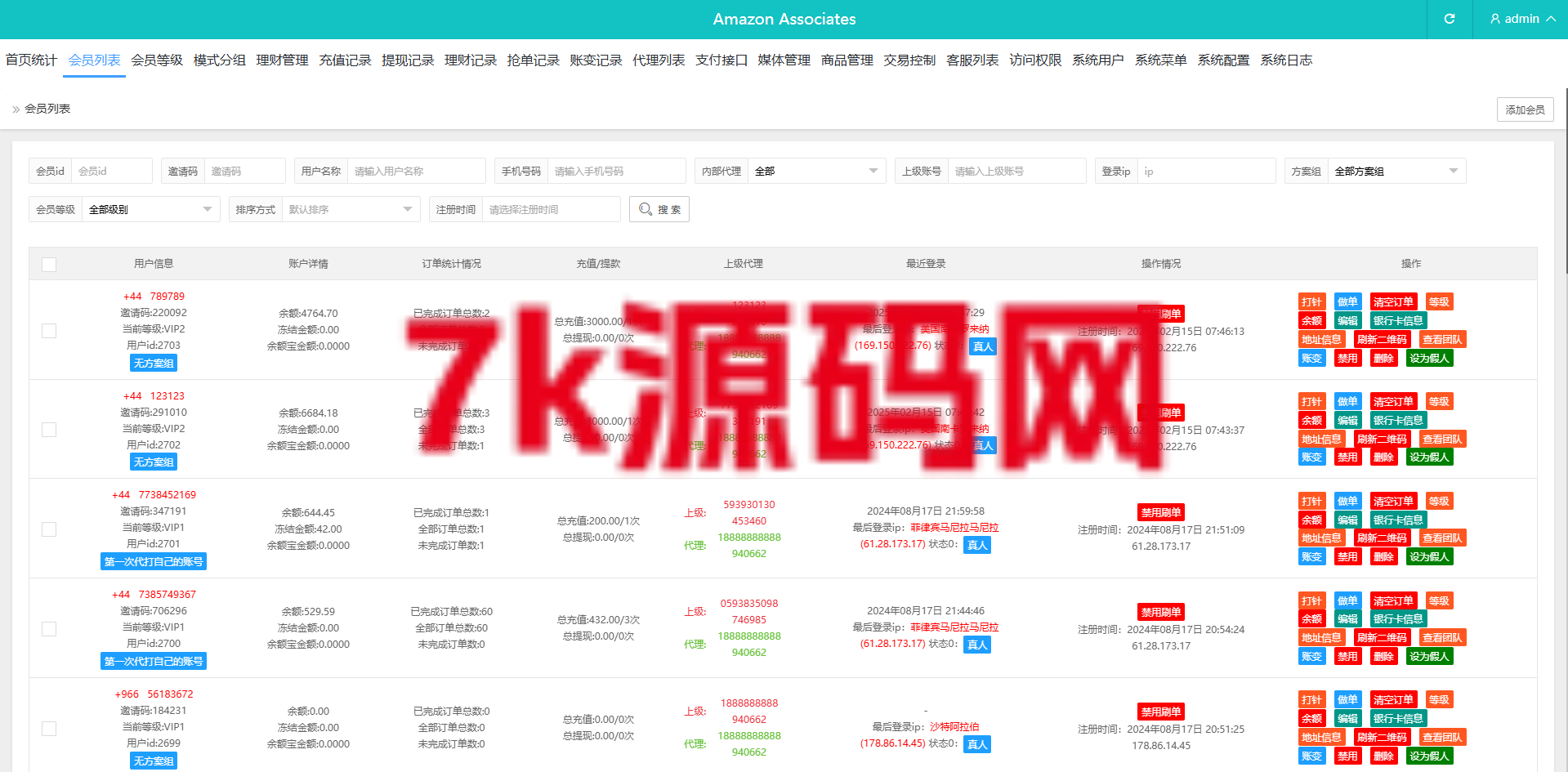Click the refresh icon in top bar
The height and width of the screenshot is (772, 1568).
pos(1450,19)
